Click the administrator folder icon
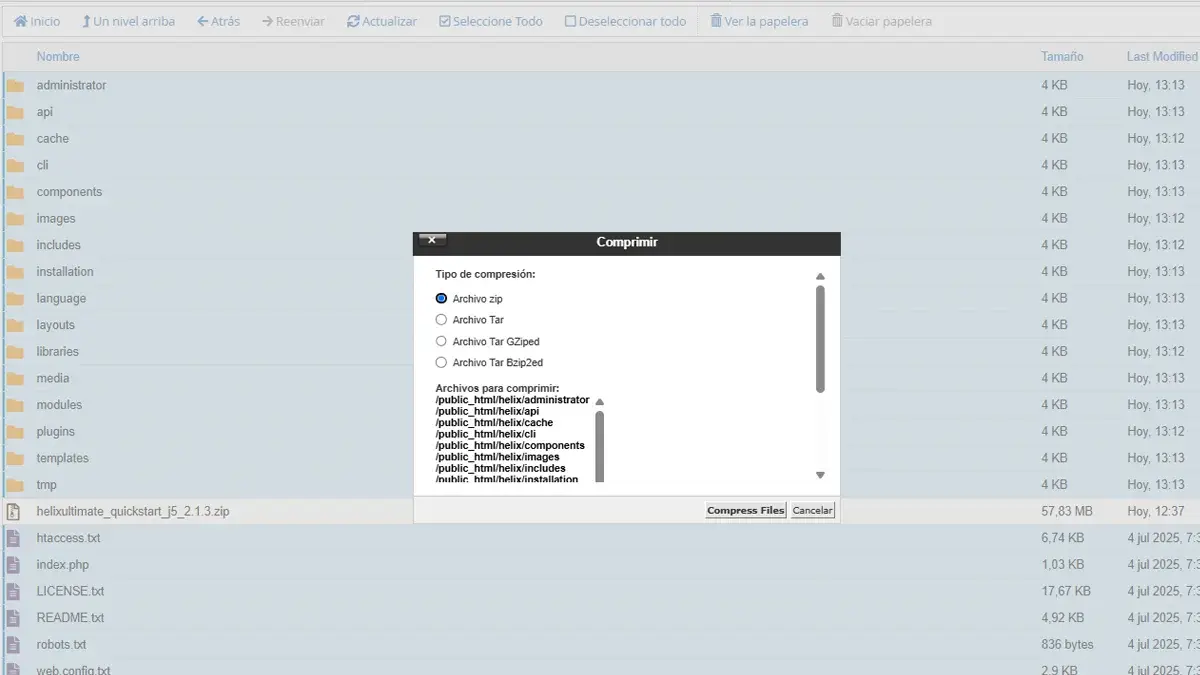The image size is (1200, 675). click(15, 86)
